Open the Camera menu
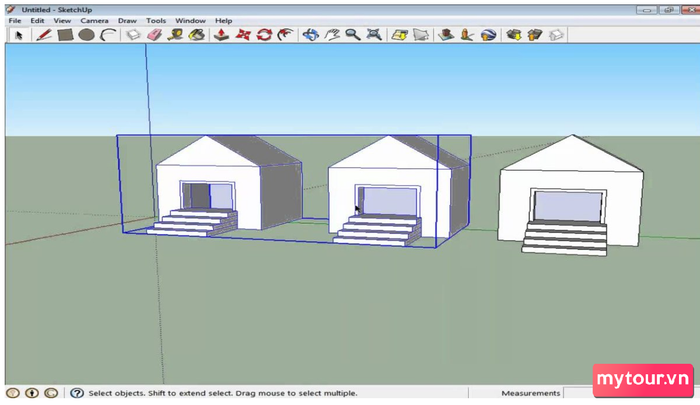Screen dimensions: 700x405 [x=94, y=21]
